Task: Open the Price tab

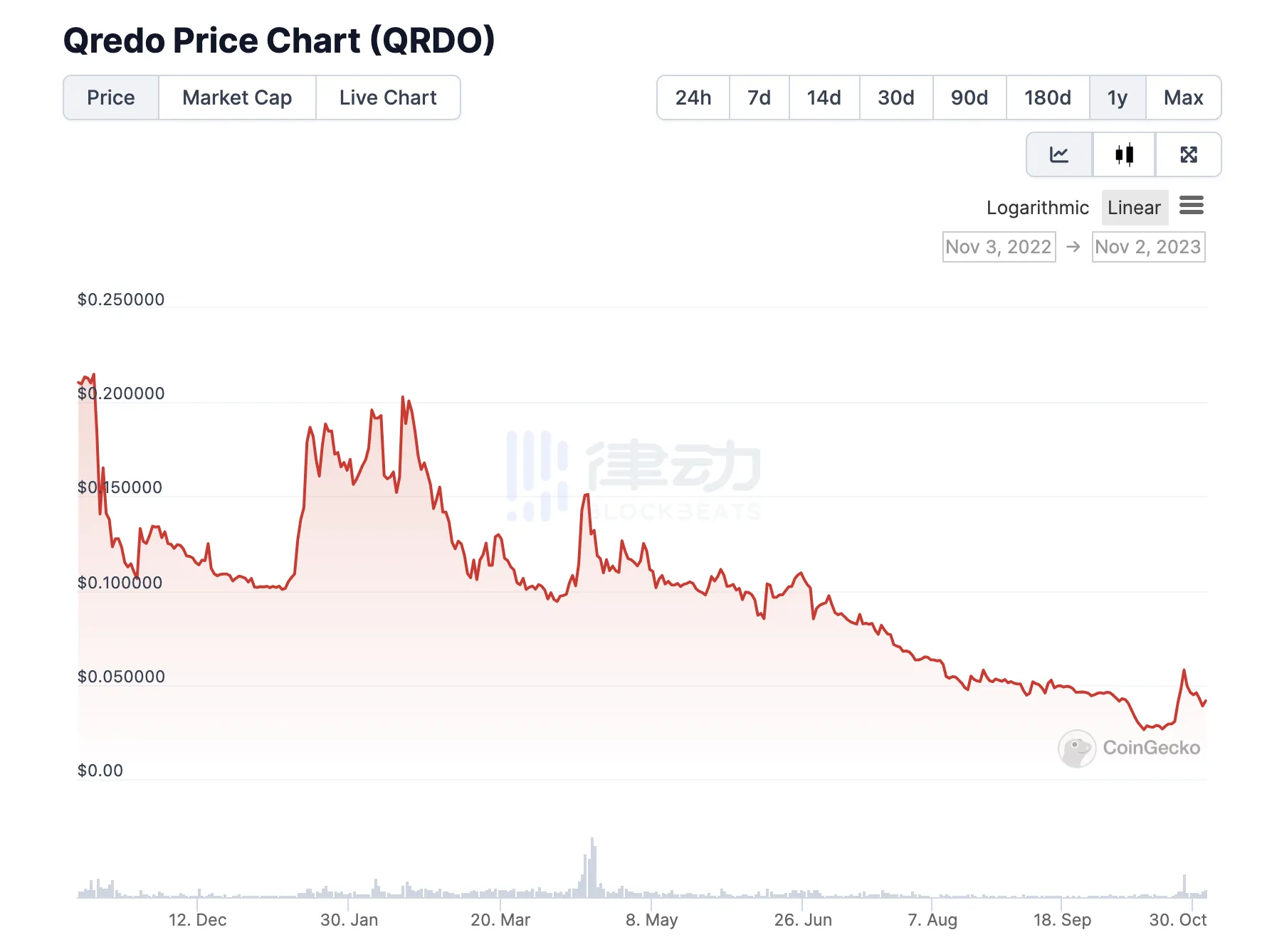Action: click(111, 97)
